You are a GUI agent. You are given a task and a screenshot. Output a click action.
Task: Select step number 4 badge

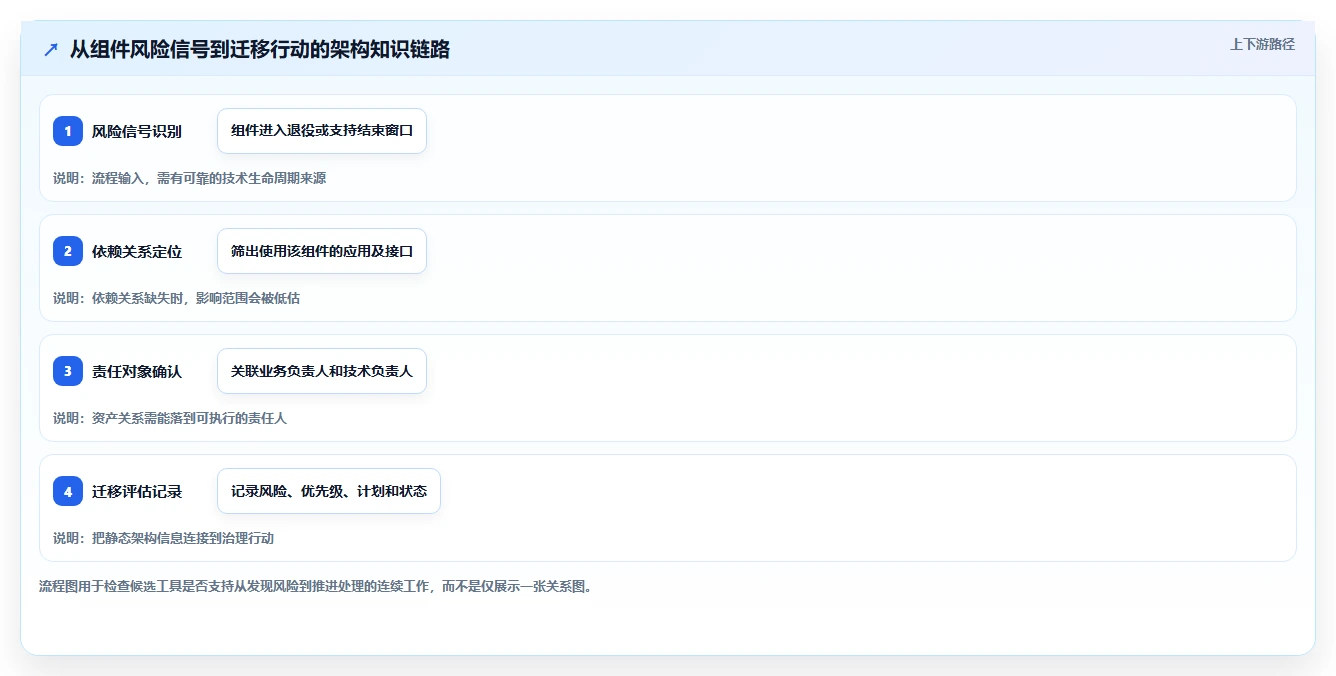68,491
